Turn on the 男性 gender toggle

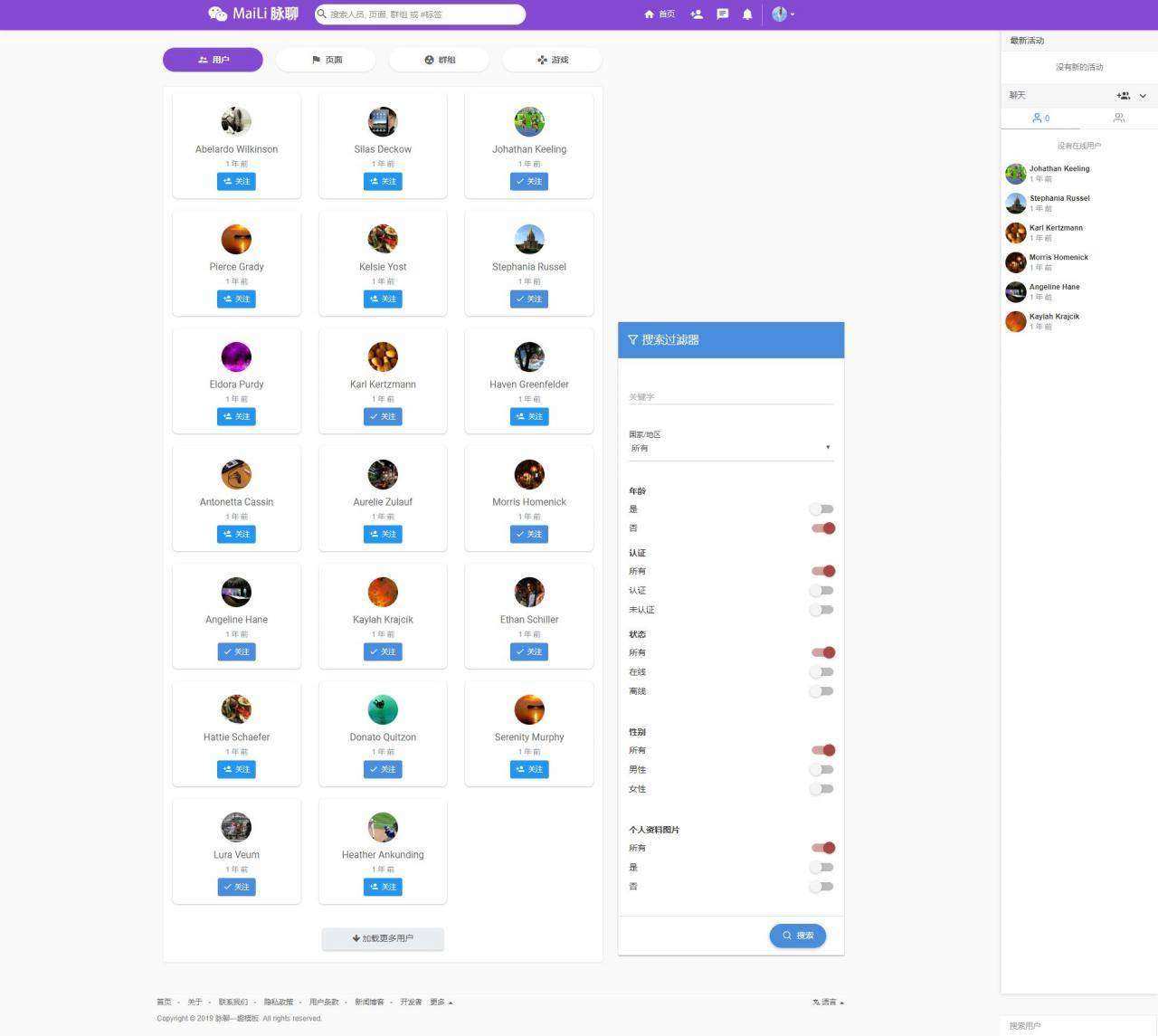coord(821,770)
